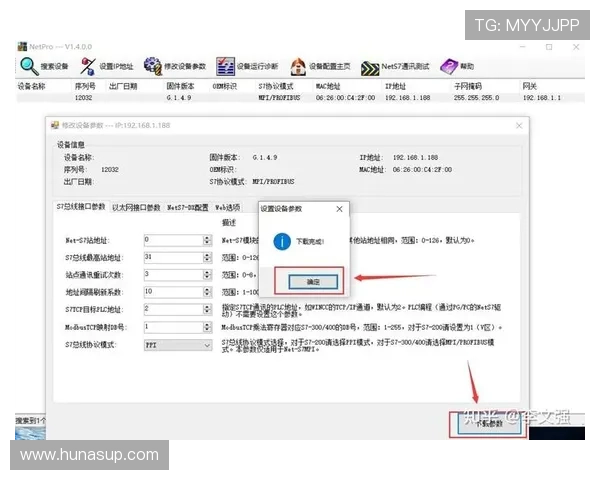
Task: Close the 设置设备参数 message dialog
Action: pyautogui.click(x=339, y=209)
